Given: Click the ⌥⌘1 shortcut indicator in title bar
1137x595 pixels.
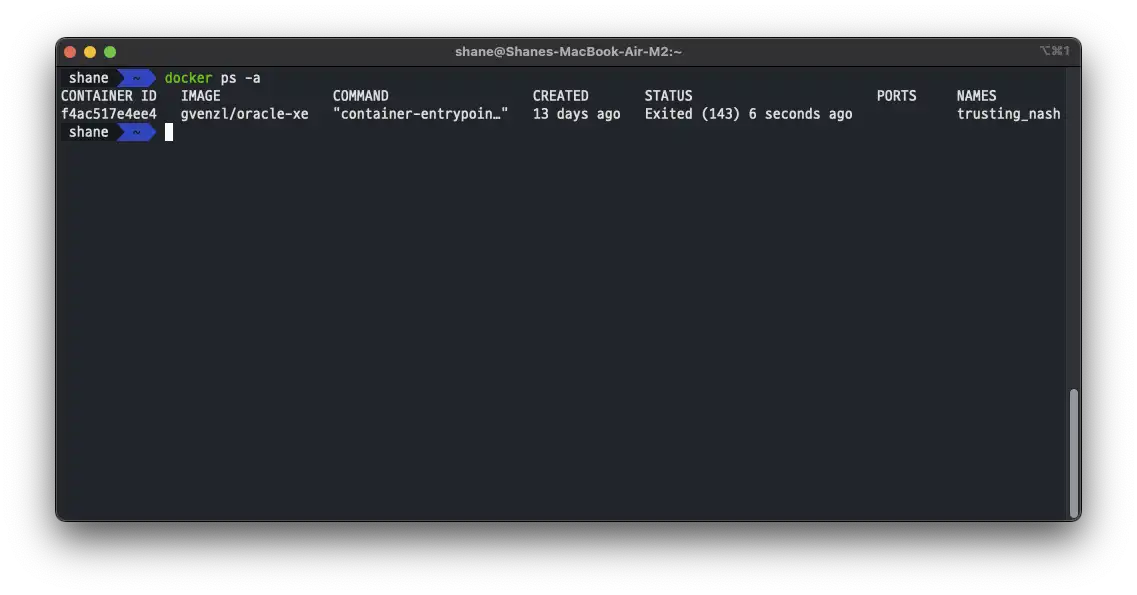Looking at the screenshot, I should click(x=1054, y=51).
